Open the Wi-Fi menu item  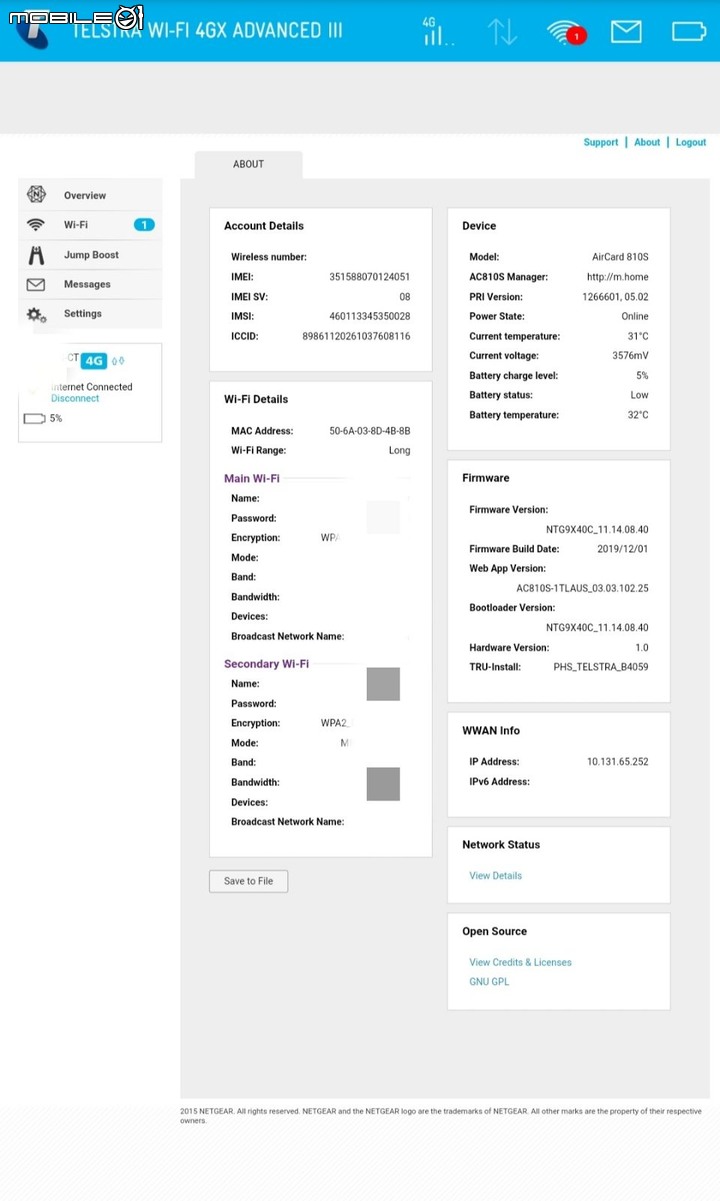coord(90,225)
